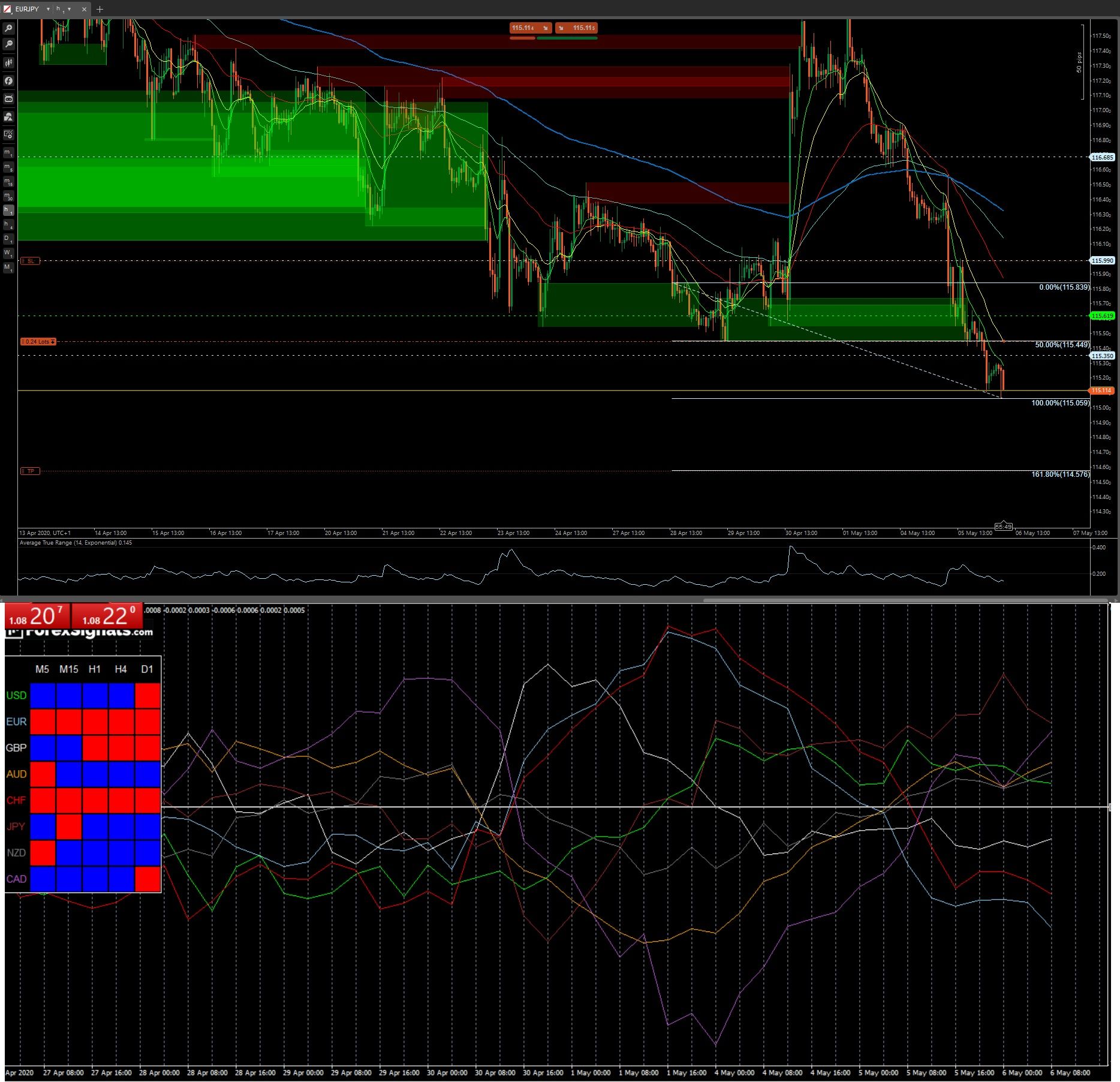The width and height of the screenshot is (1120, 1082).
Task: Click the SL stop loss line label
Action: click(30, 261)
